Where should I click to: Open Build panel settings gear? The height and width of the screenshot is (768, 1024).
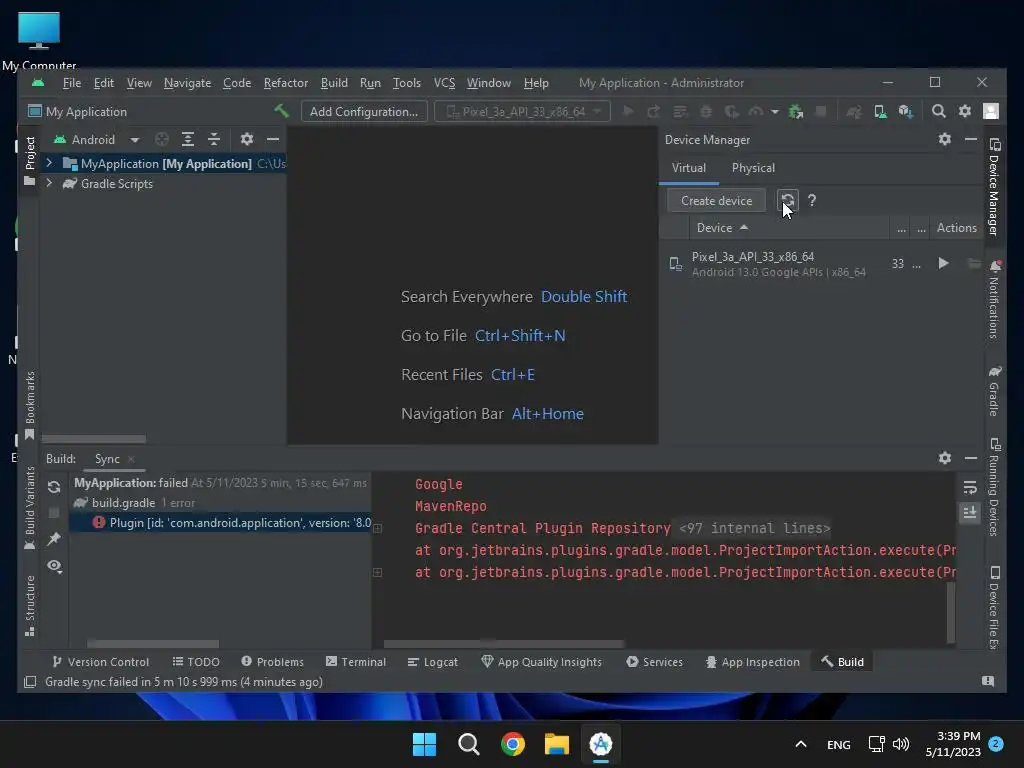944,458
